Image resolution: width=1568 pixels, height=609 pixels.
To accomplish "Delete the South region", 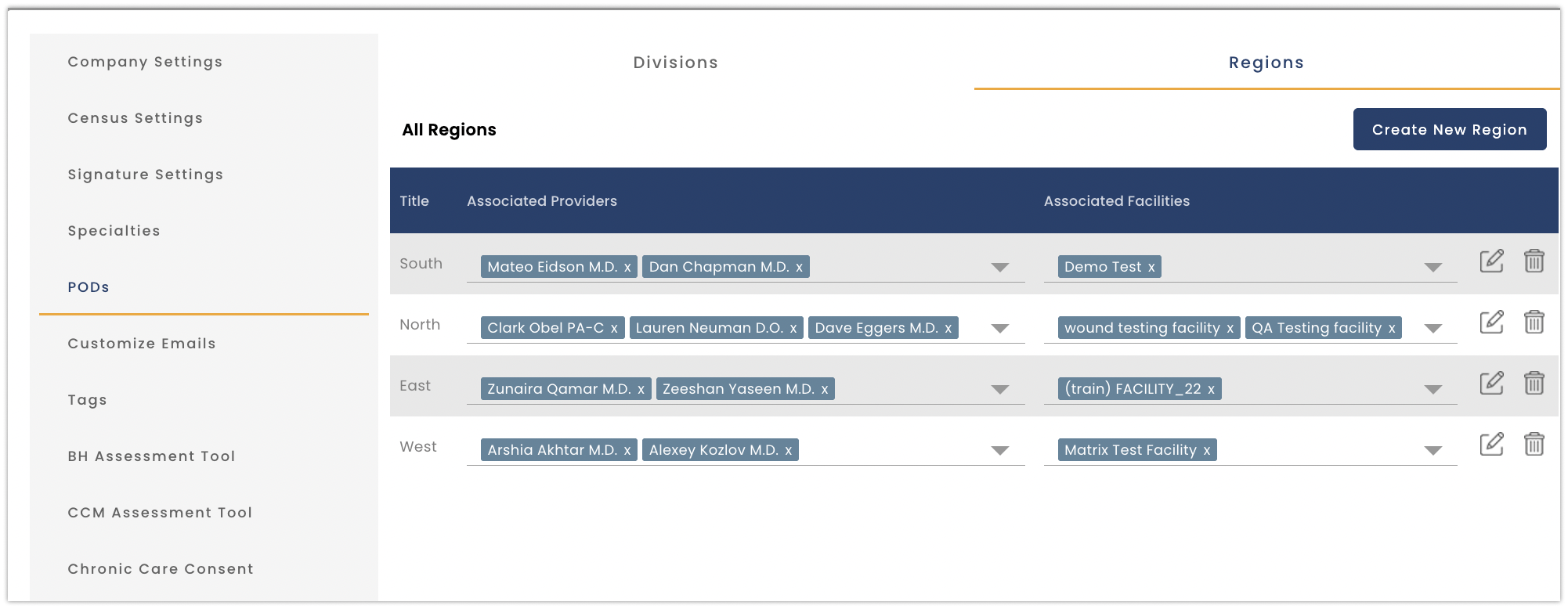I will (x=1534, y=261).
